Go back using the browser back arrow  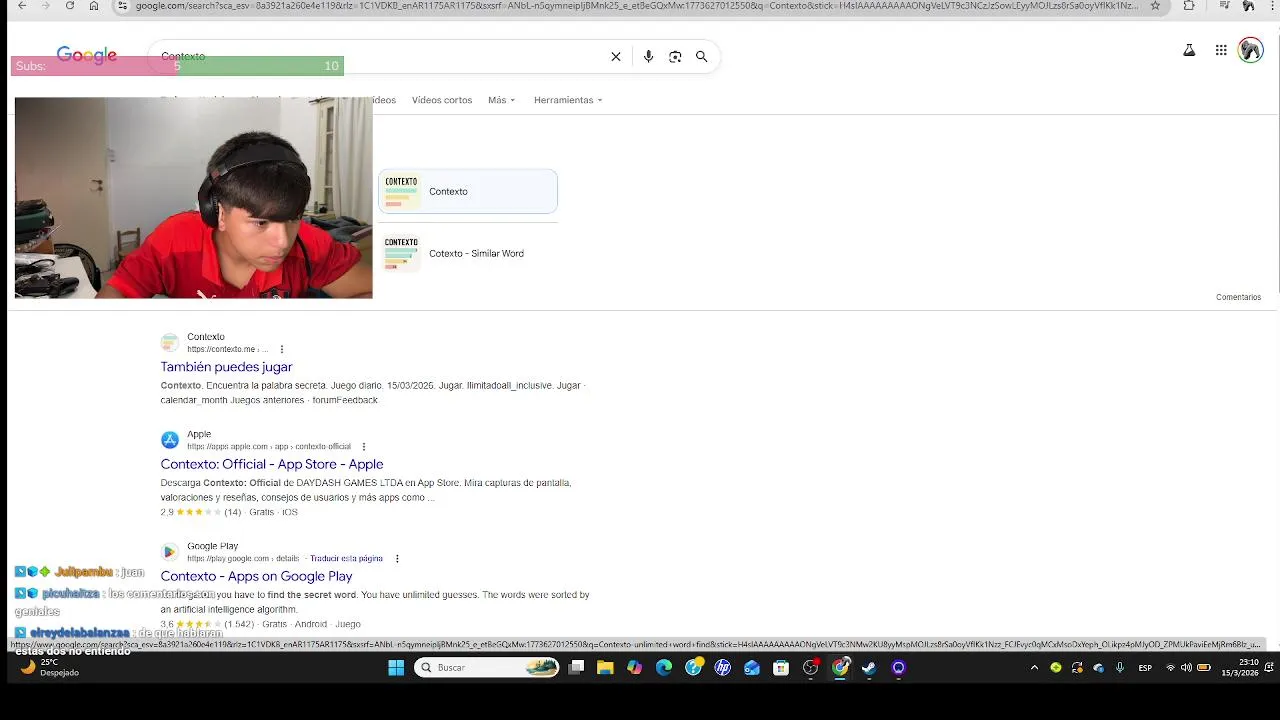click(x=22, y=6)
